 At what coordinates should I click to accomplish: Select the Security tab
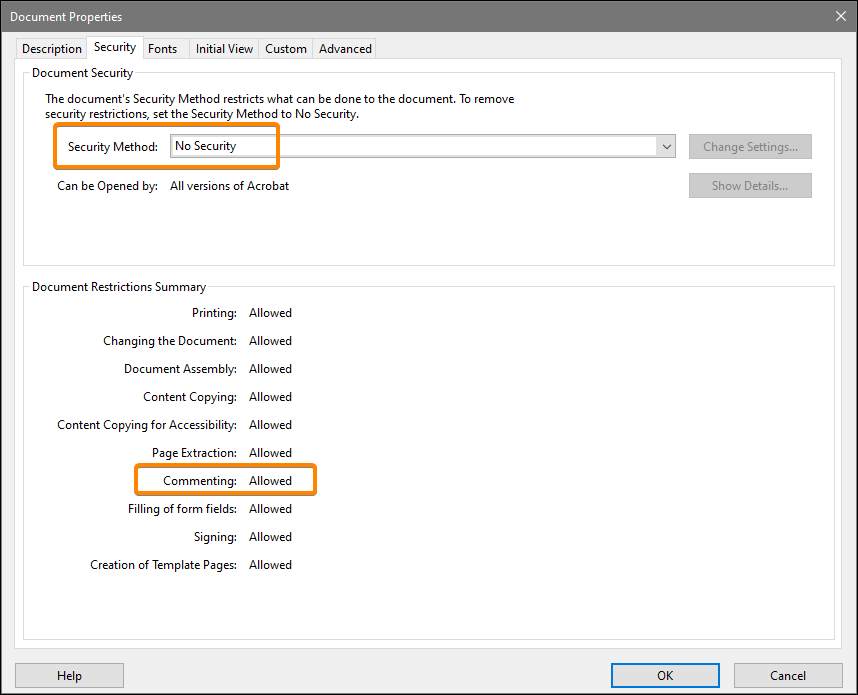[x=114, y=46]
